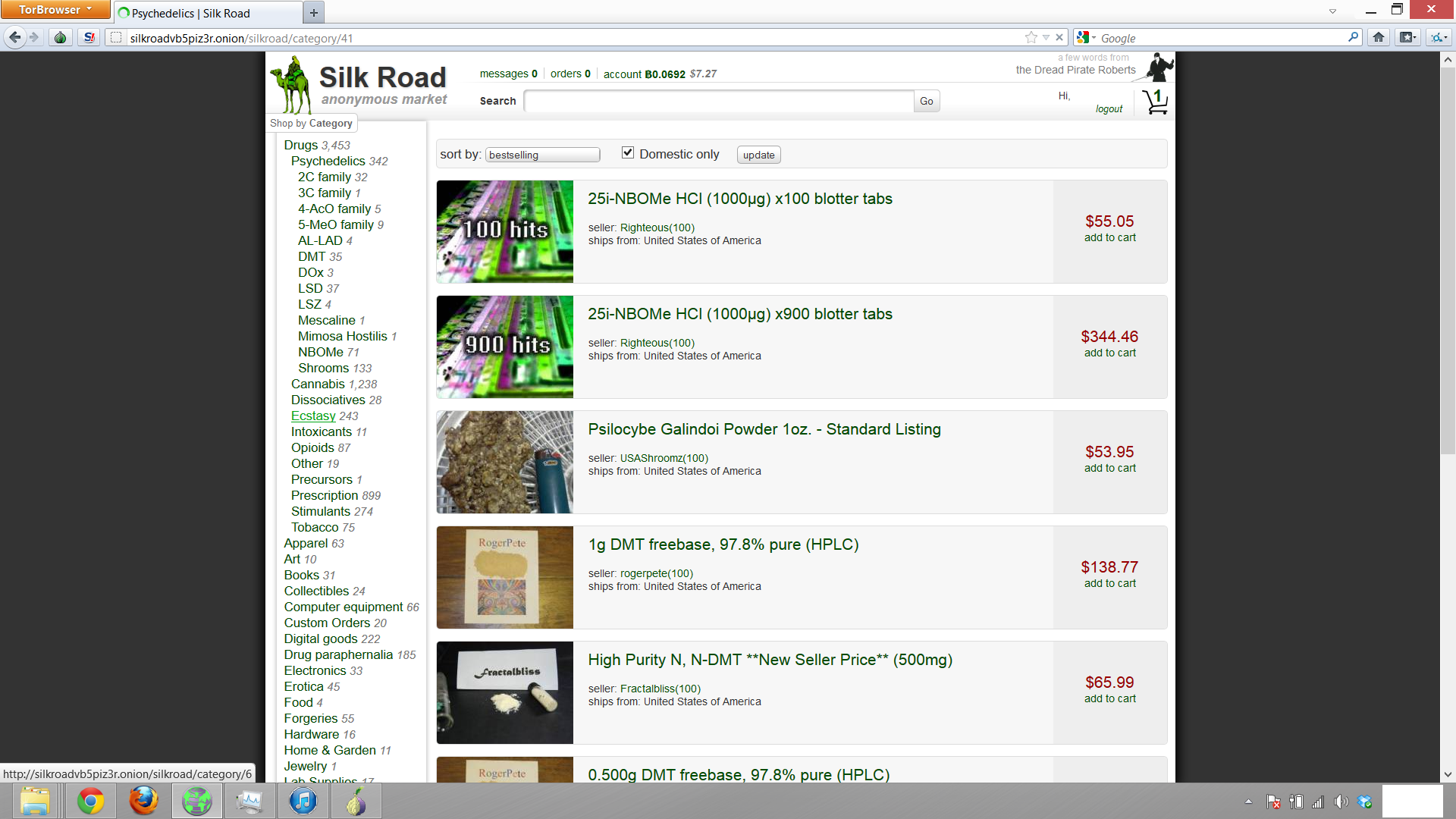Screen dimensions: 1456x819
Task: Click add to cart under $55.05
Action: pyautogui.click(x=1109, y=237)
